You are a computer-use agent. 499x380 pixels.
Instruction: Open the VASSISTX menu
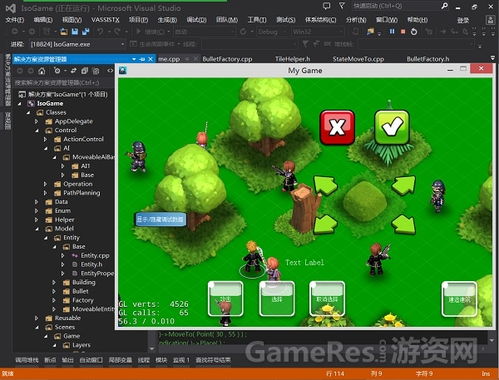(x=105, y=20)
